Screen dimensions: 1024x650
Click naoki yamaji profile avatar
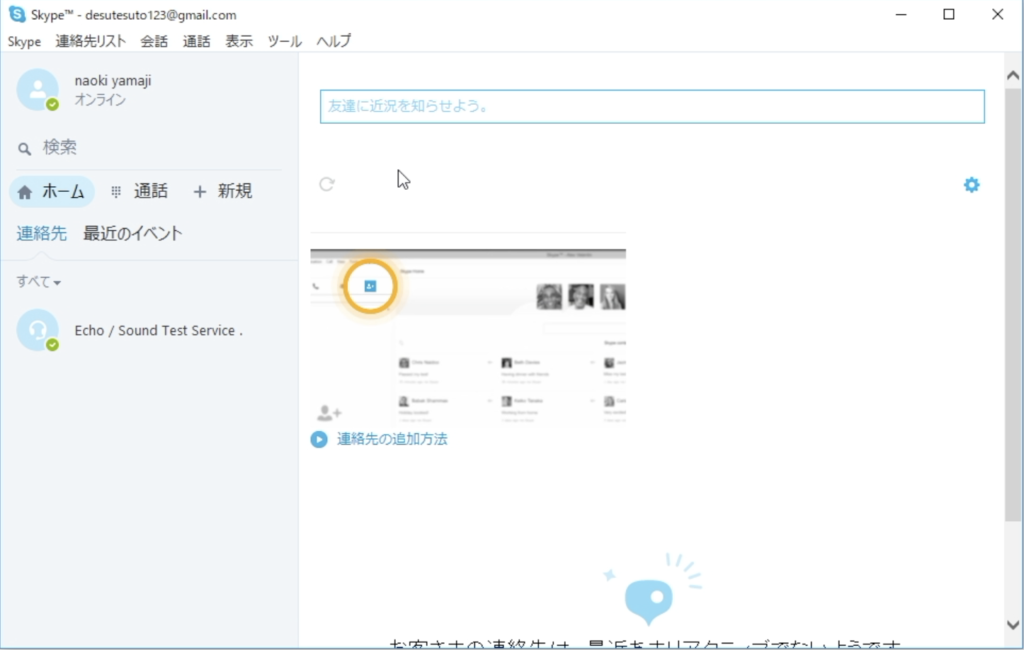(38, 89)
